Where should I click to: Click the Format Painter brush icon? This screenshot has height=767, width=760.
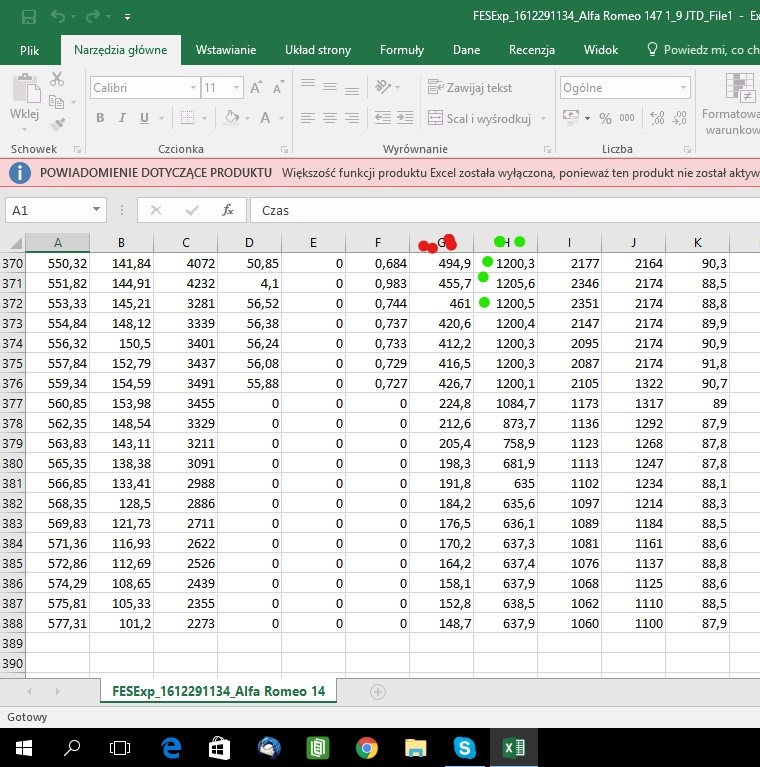(x=57, y=124)
